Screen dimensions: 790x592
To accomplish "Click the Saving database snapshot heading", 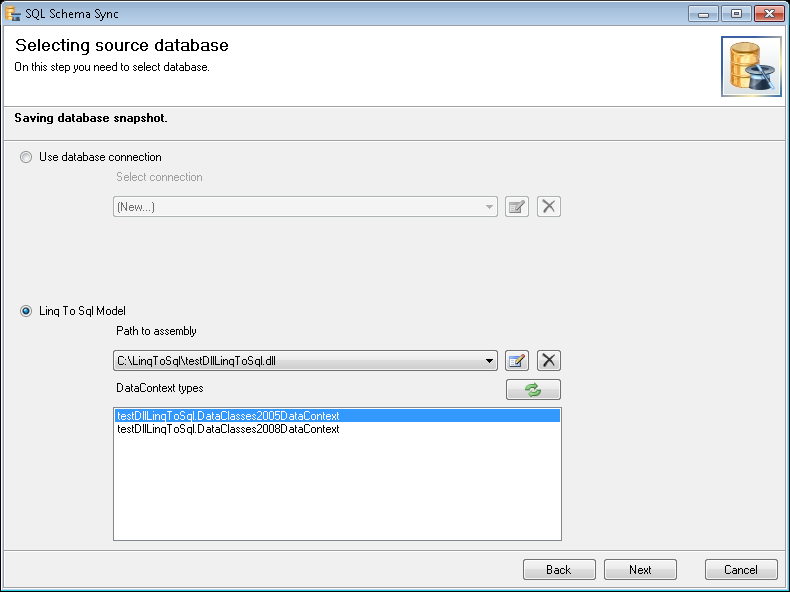I will [x=91, y=118].
